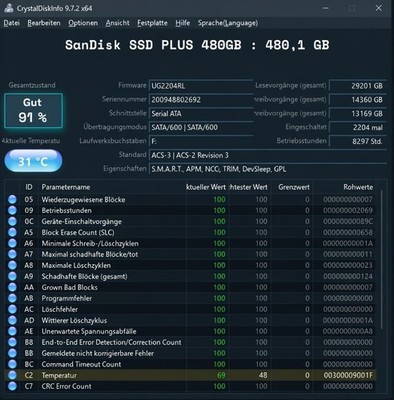Click the status icon for Grown Bad Blocks

[x=12, y=287]
